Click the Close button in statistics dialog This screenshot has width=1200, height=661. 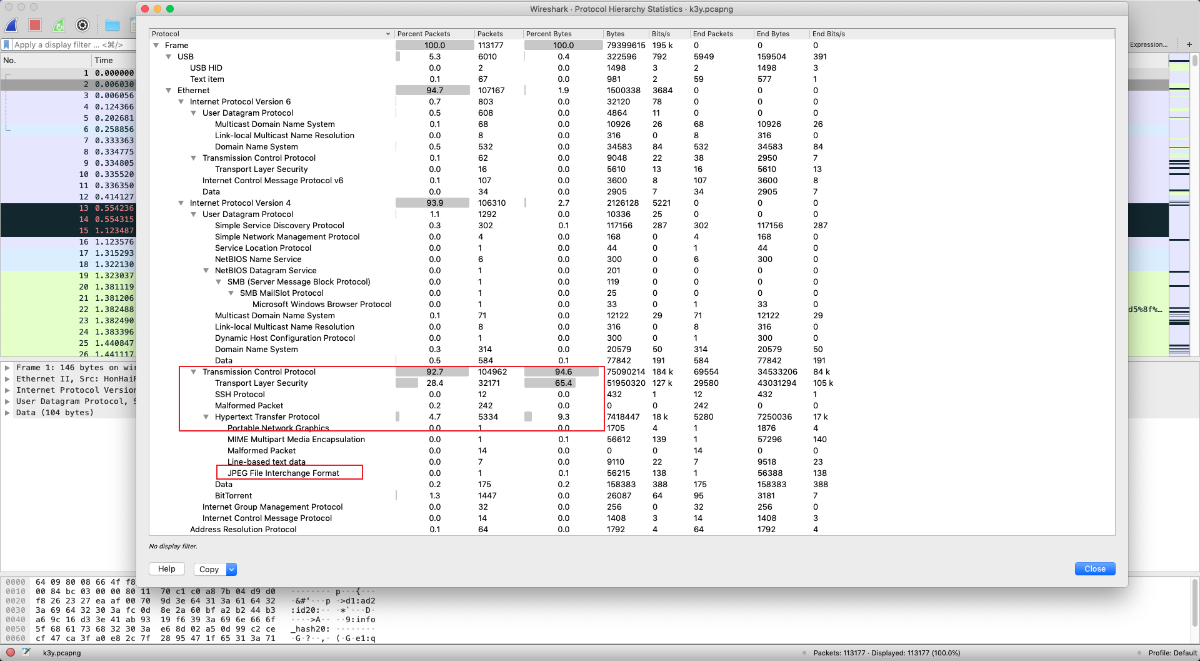(x=1095, y=569)
